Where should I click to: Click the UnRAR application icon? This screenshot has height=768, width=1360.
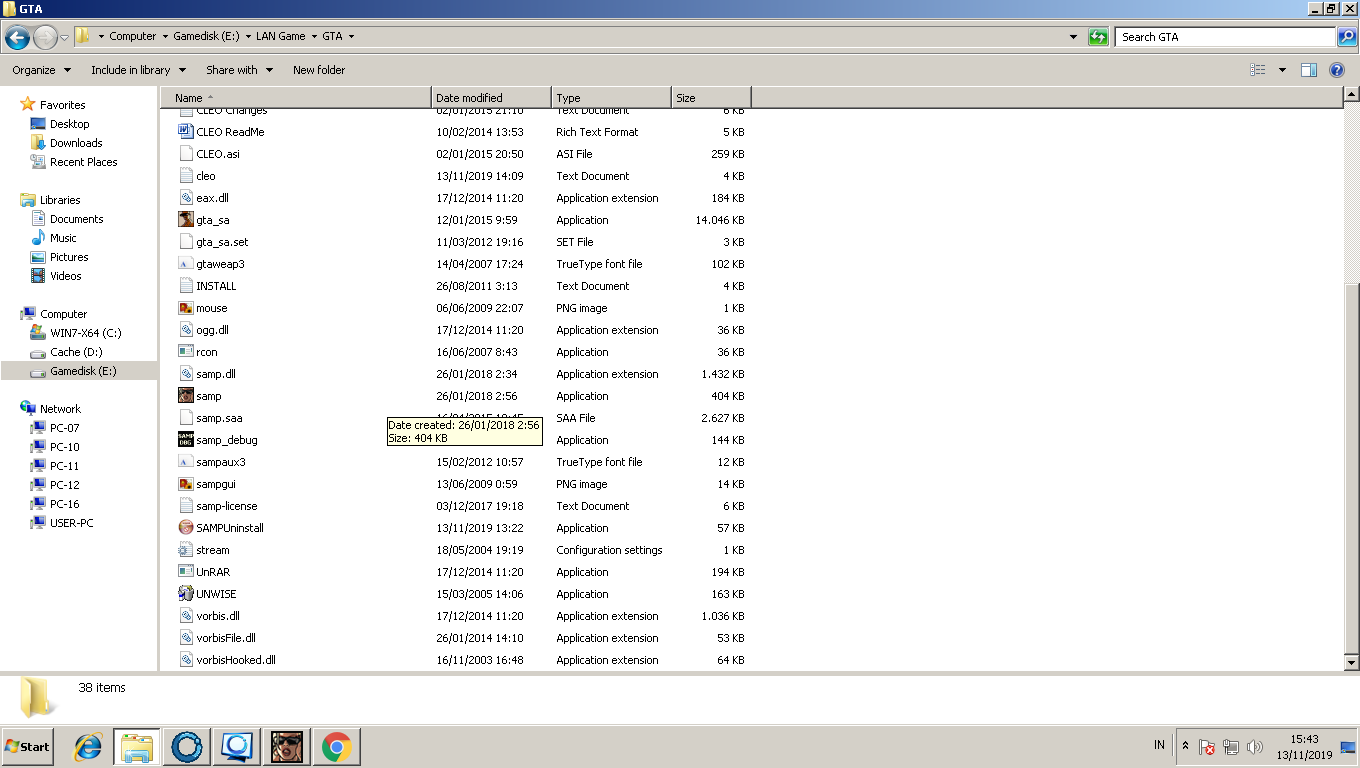pyautogui.click(x=186, y=572)
